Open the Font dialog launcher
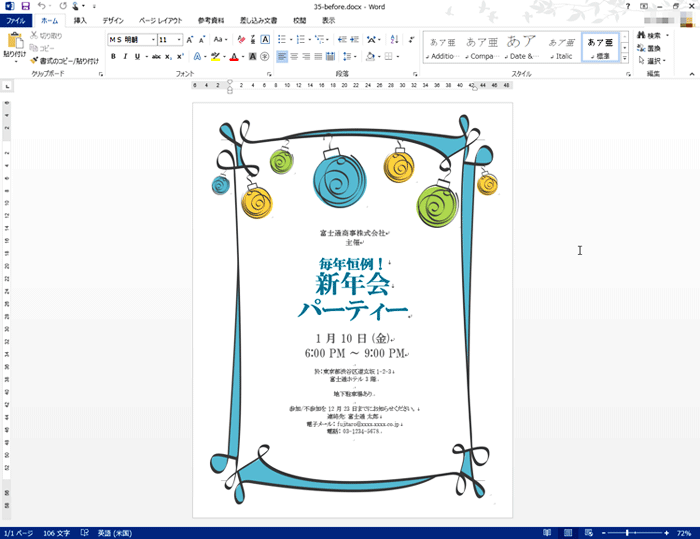The image size is (700, 539). pyautogui.click(x=269, y=74)
